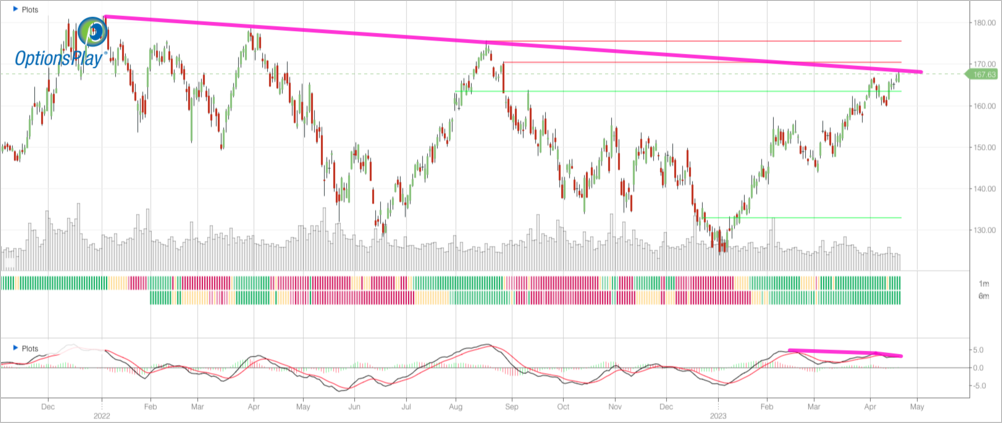Click the Jul label on time axis
The image size is (1002, 423).
click(x=405, y=405)
